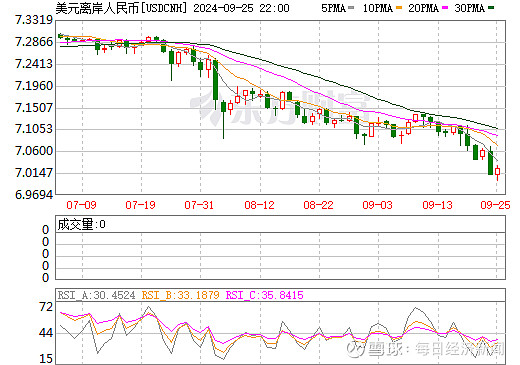Select the 08-22 date axis label

coord(318,205)
